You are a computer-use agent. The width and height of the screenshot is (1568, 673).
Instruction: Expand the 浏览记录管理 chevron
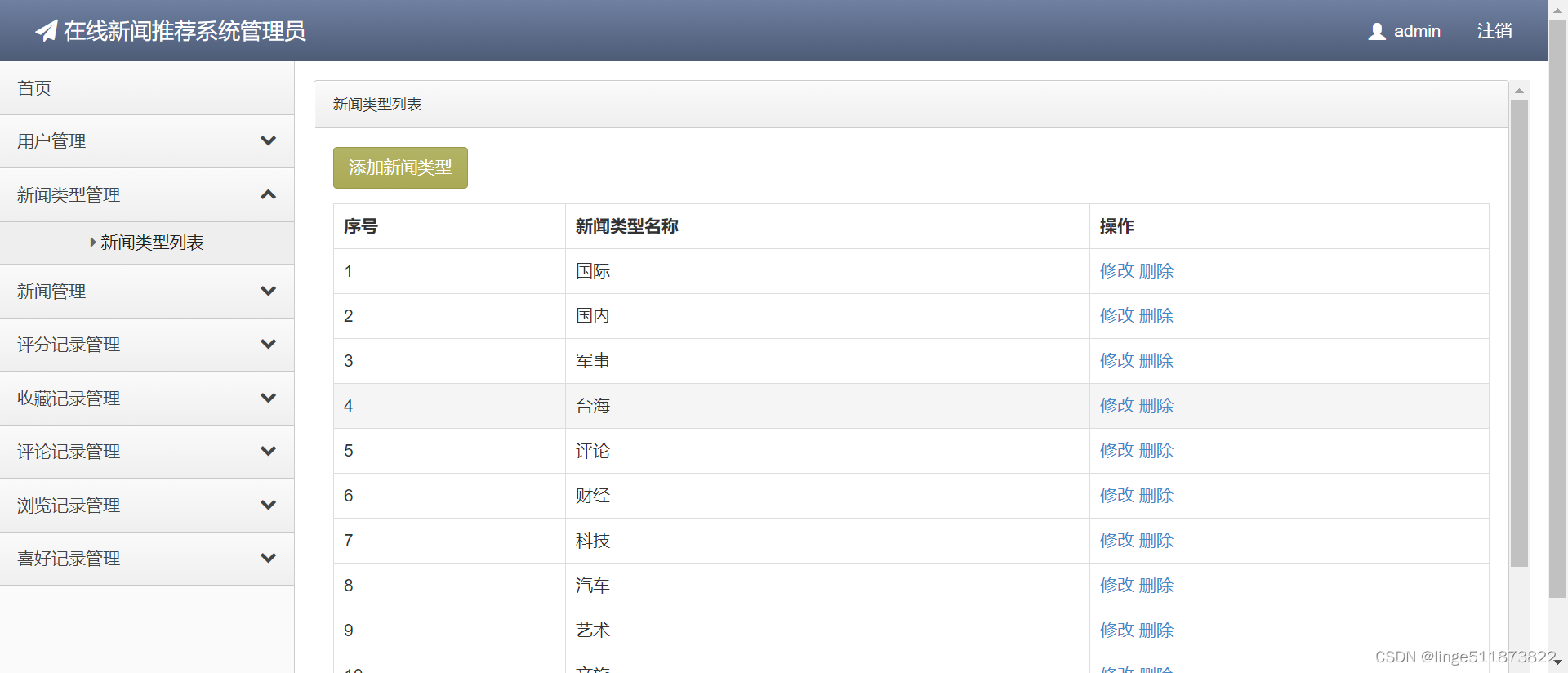(268, 505)
